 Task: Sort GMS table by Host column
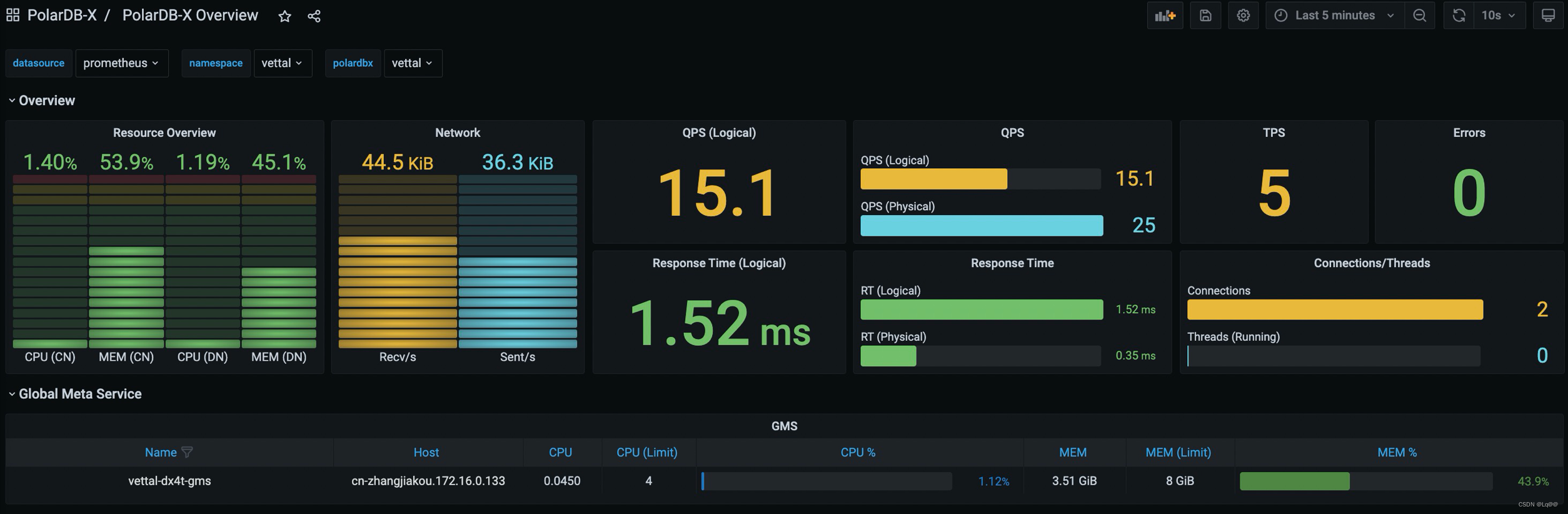(x=426, y=452)
